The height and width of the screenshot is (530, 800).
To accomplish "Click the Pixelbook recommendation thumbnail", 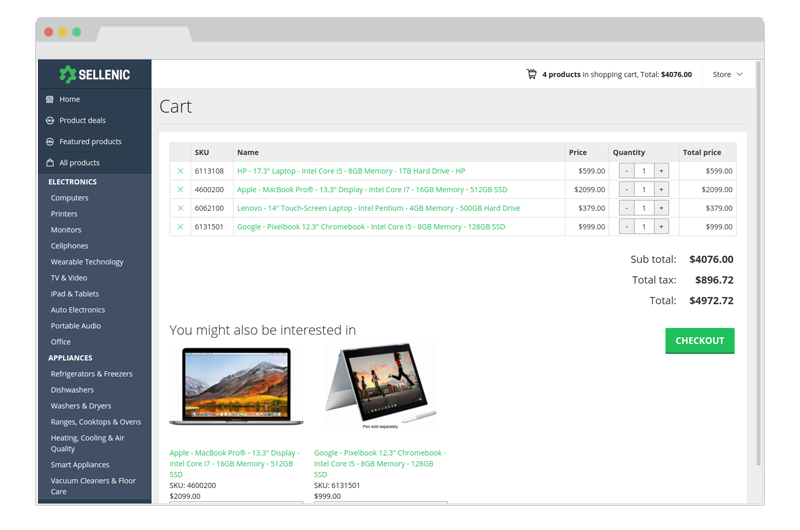I will pyautogui.click(x=381, y=386).
